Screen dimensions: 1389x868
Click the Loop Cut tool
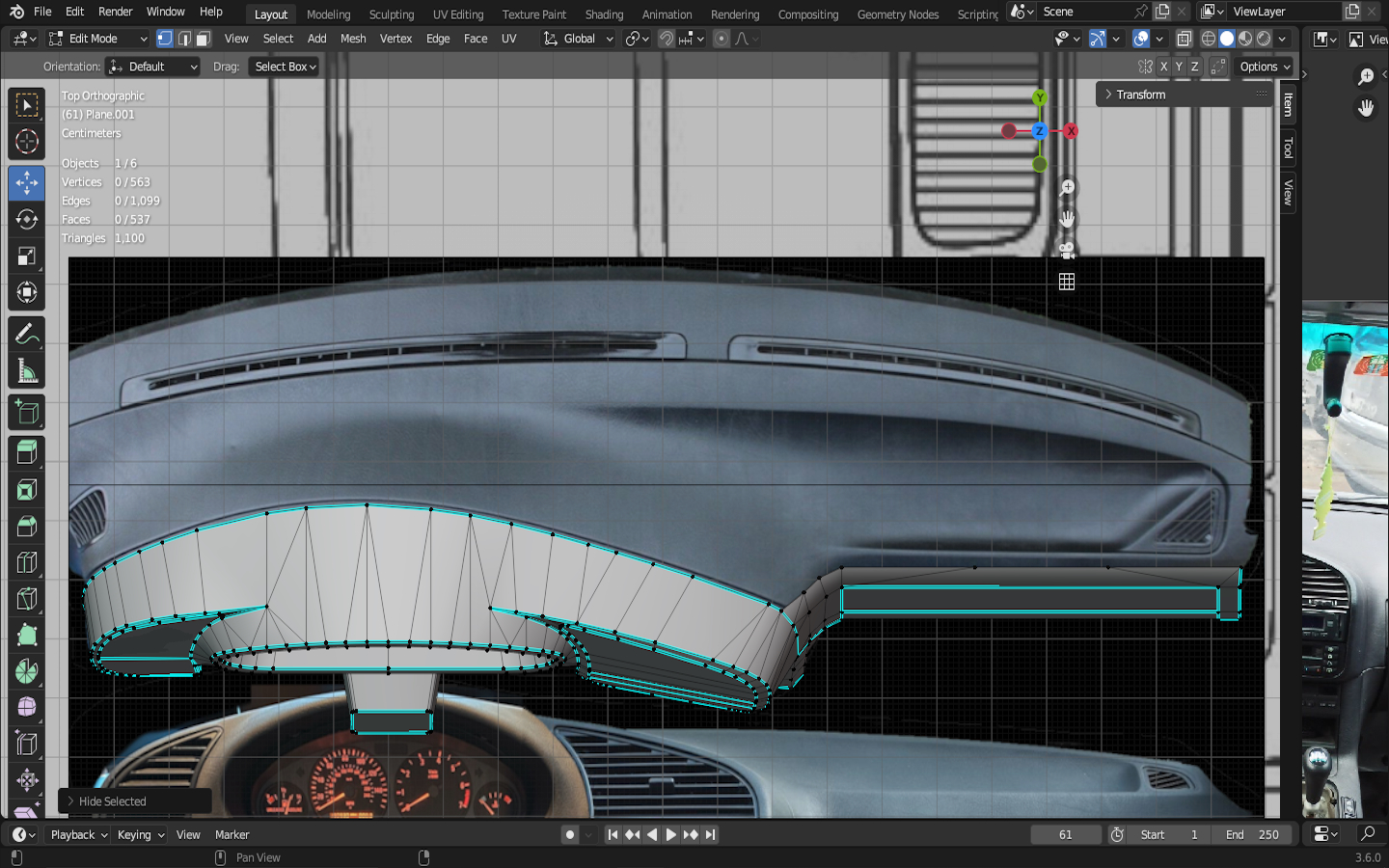(x=27, y=562)
